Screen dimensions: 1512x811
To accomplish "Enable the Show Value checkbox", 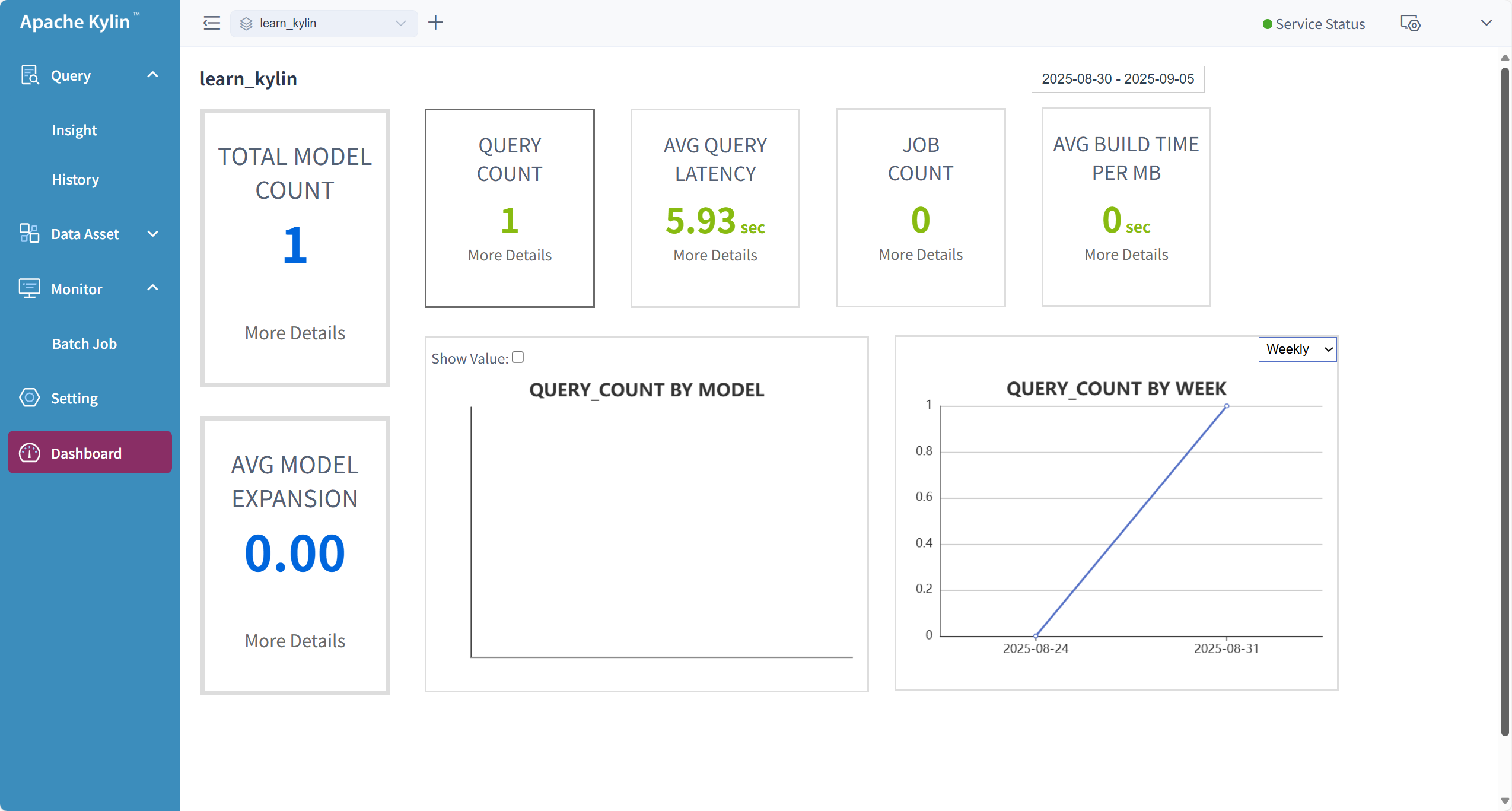I will (518, 357).
